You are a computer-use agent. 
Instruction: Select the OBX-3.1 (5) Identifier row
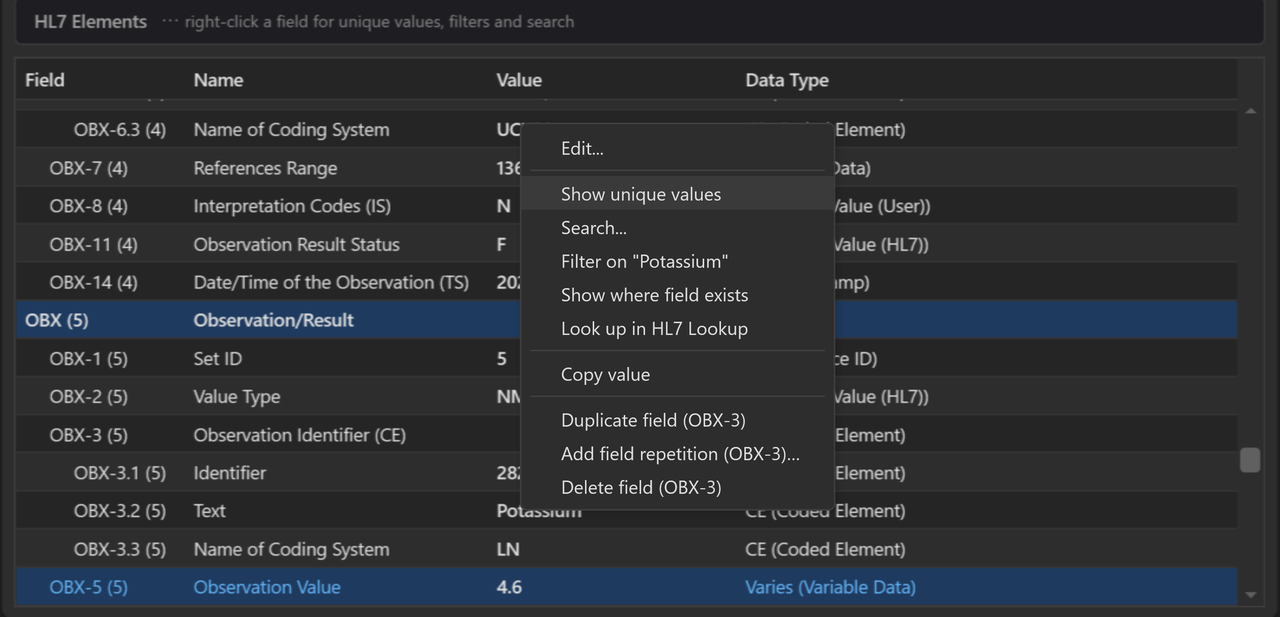tap(626, 472)
